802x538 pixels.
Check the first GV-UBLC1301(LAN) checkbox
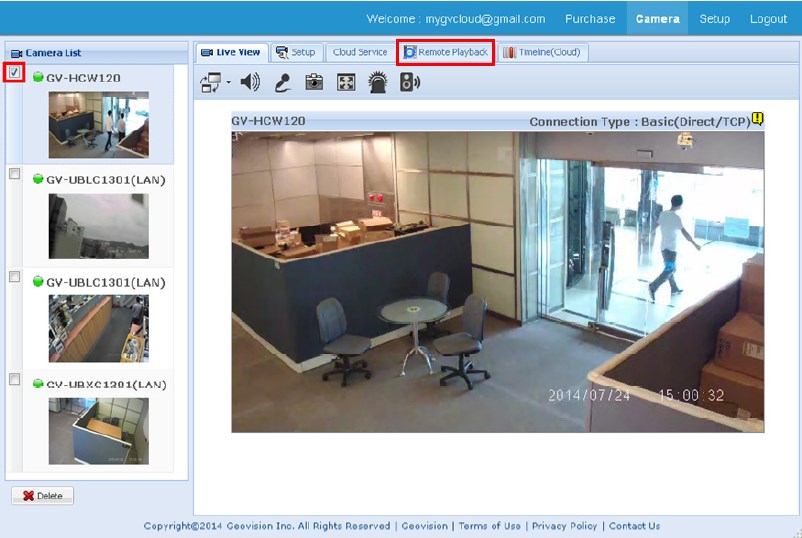[x=14, y=174]
